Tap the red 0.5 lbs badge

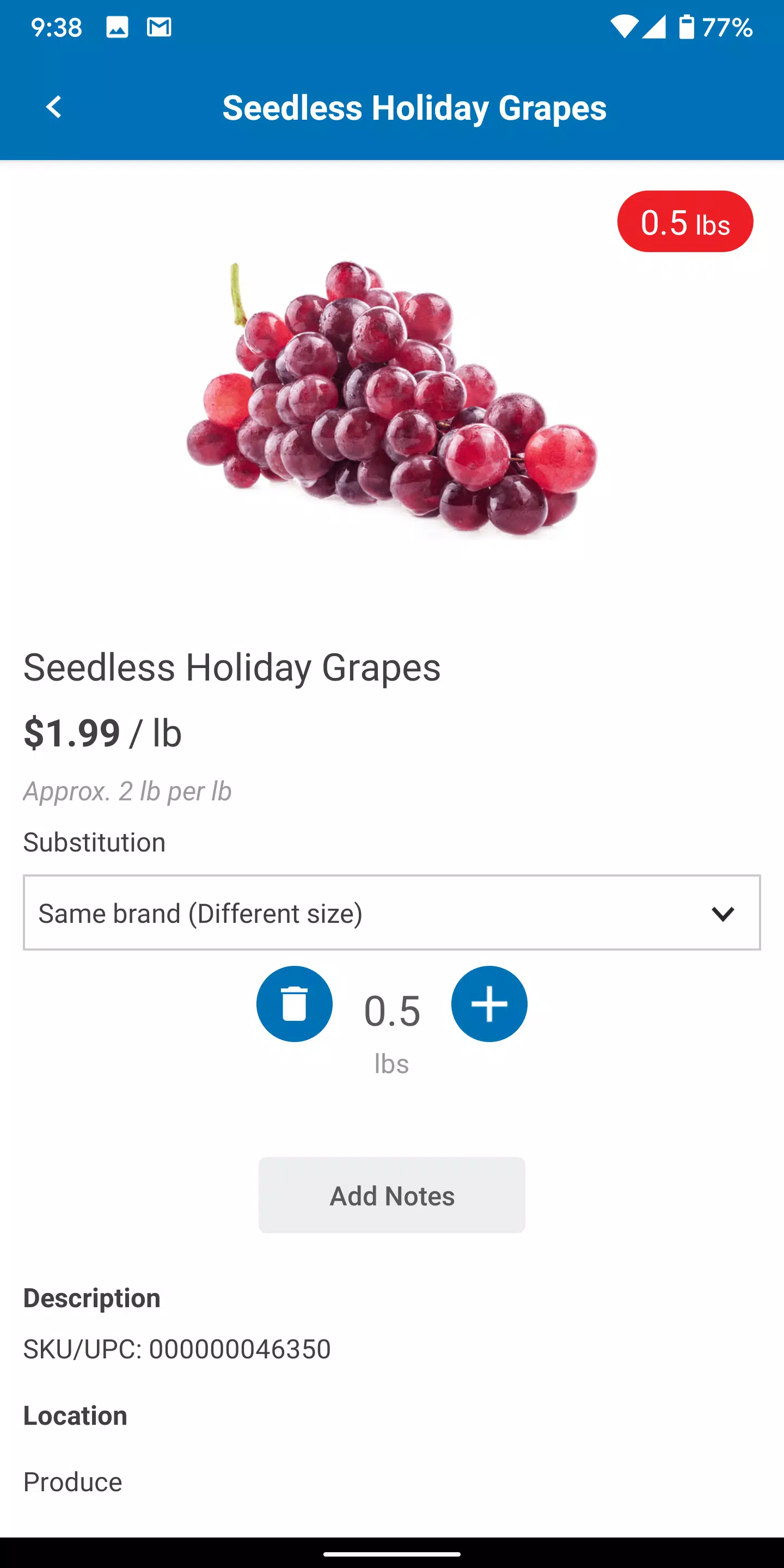point(685,222)
